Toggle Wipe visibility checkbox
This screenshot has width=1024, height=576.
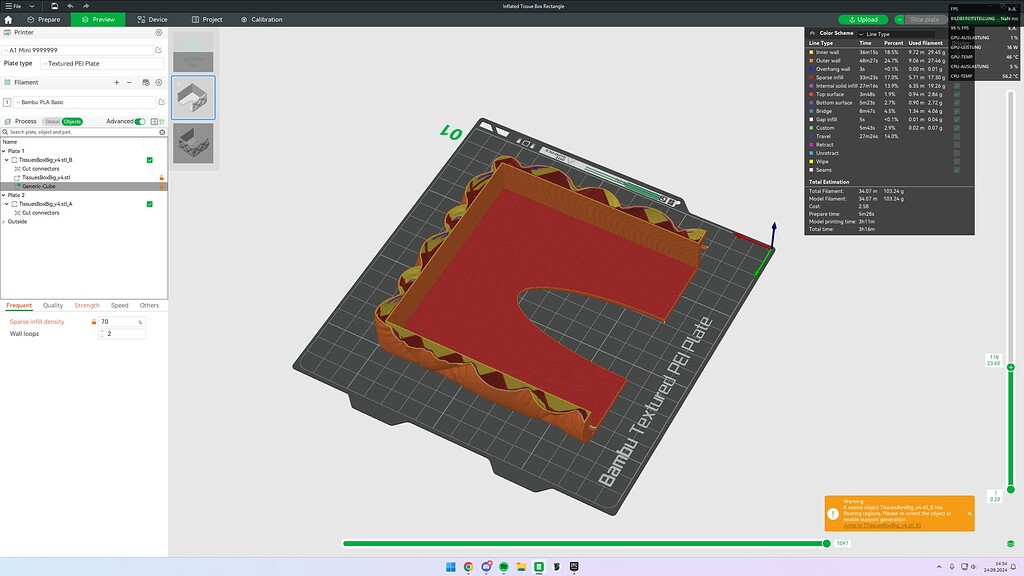click(x=957, y=161)
